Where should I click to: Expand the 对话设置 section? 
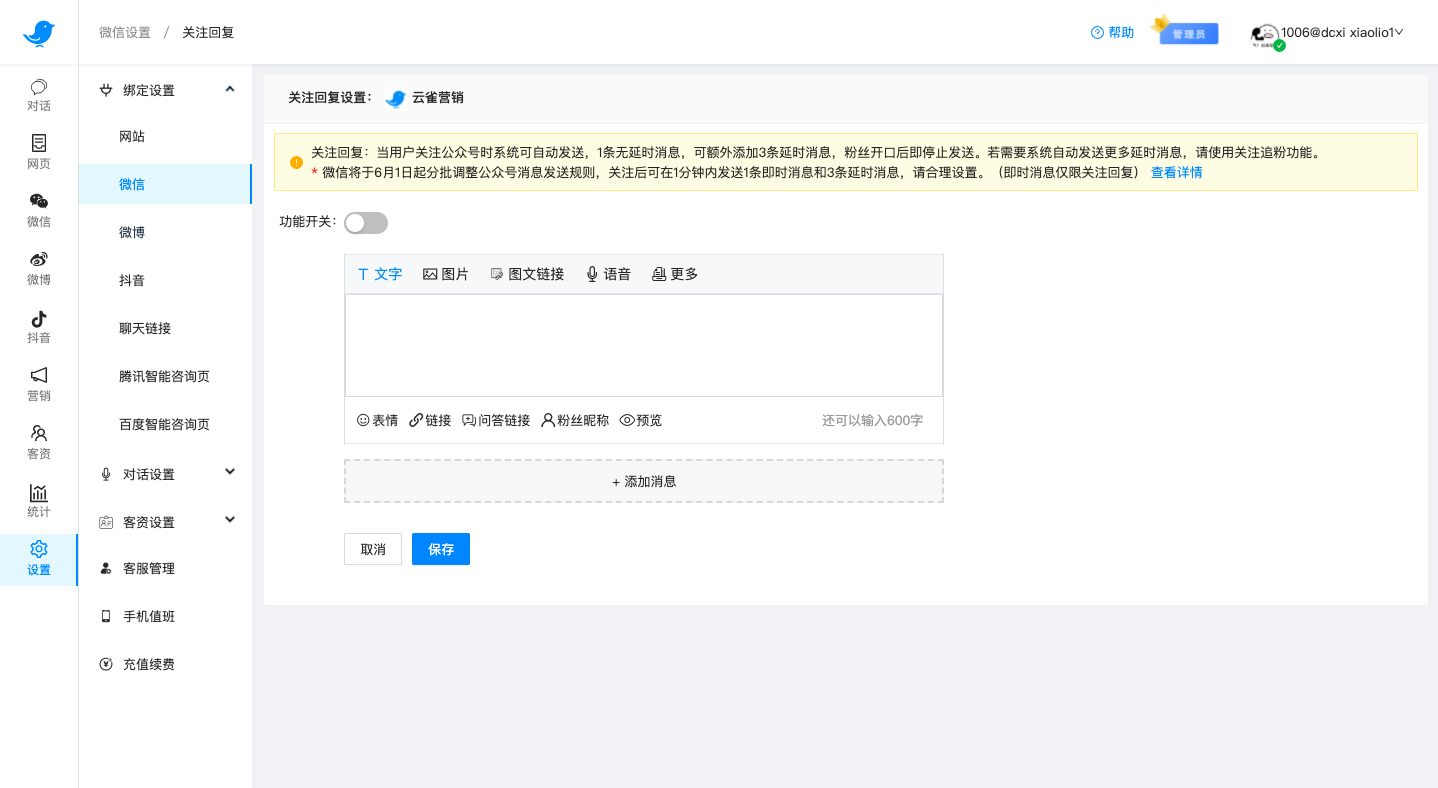pyautogui.click(x=166, y=472)
